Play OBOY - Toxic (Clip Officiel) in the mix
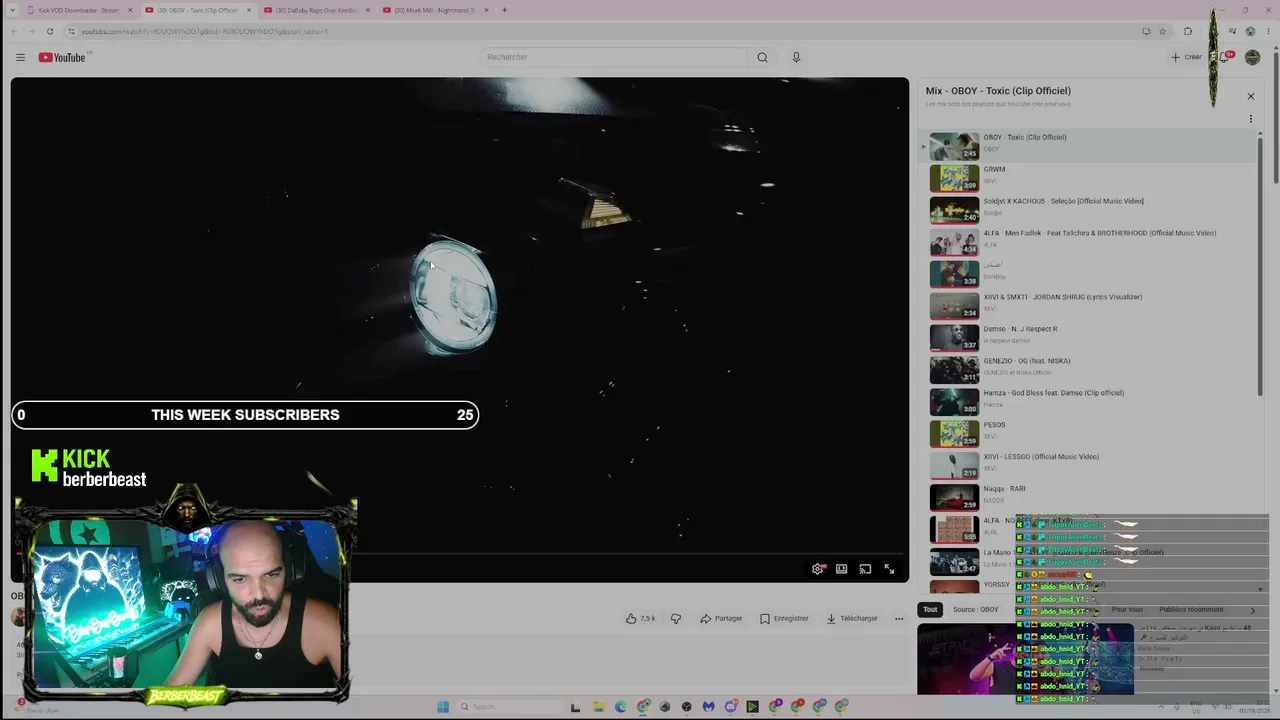The width and height of the screenshot is (1280, 720). [x=1088, y=146]
